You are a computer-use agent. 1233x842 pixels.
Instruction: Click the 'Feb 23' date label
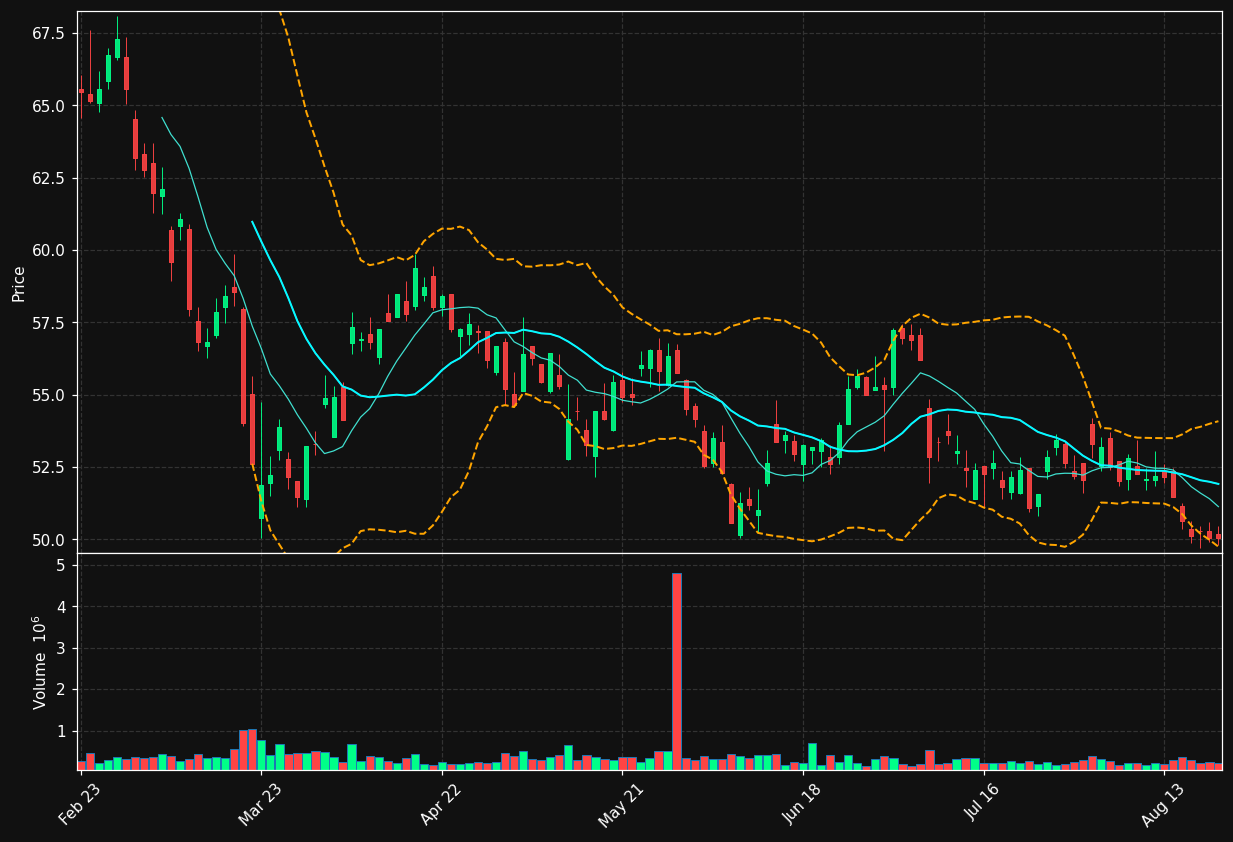[x=80, y=803]
